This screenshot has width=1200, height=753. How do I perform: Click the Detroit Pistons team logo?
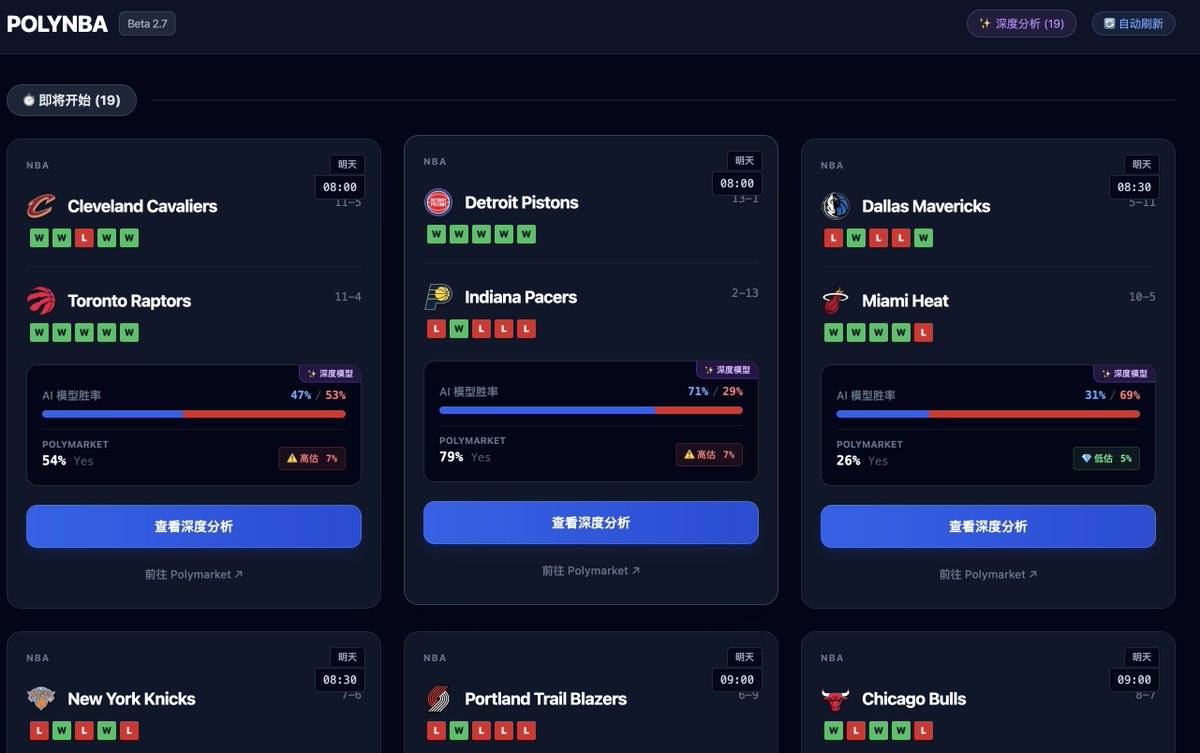pos(437,202)
